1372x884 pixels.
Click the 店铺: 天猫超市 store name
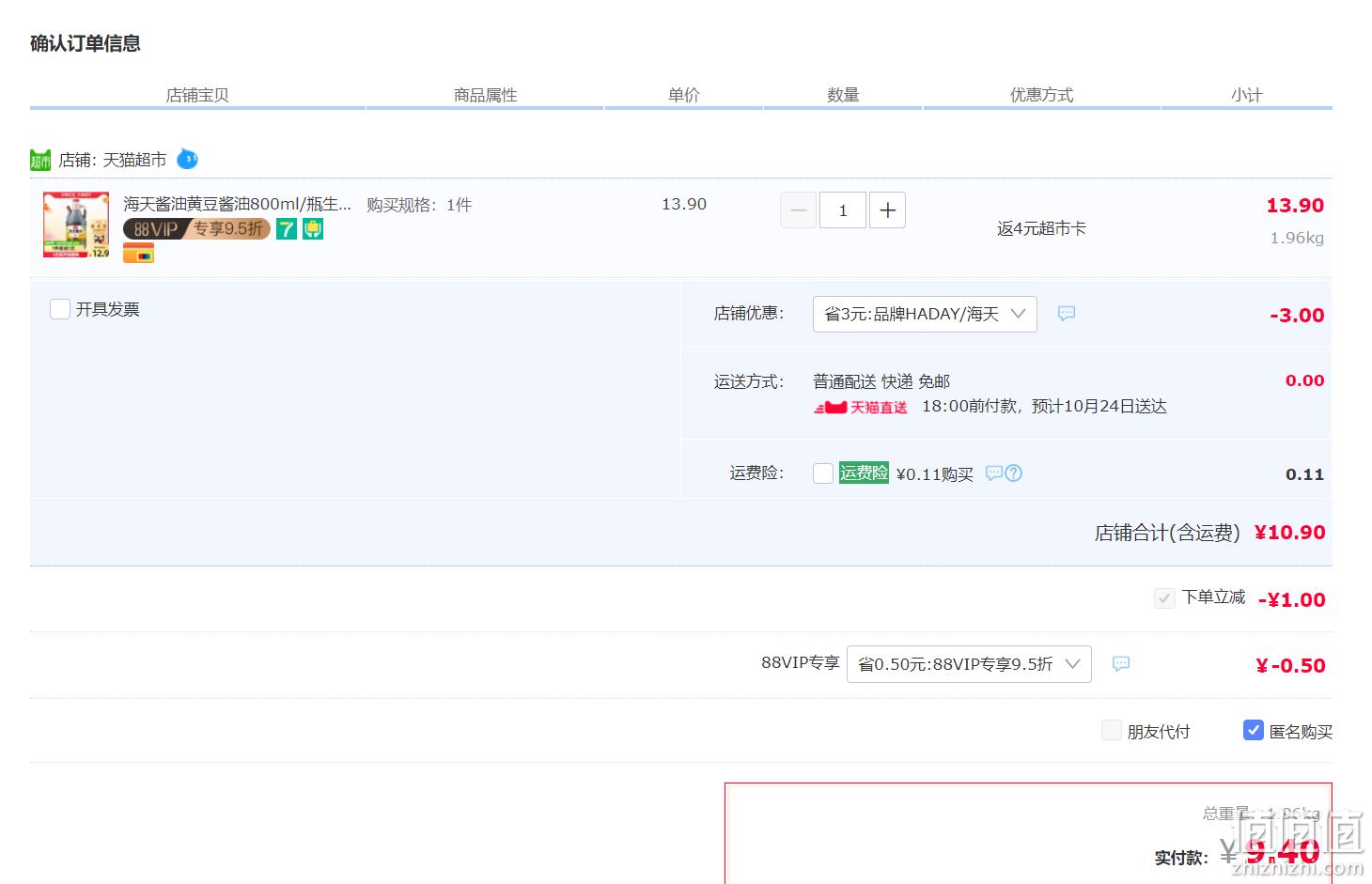pyautogui.click(x=113, y=160)
